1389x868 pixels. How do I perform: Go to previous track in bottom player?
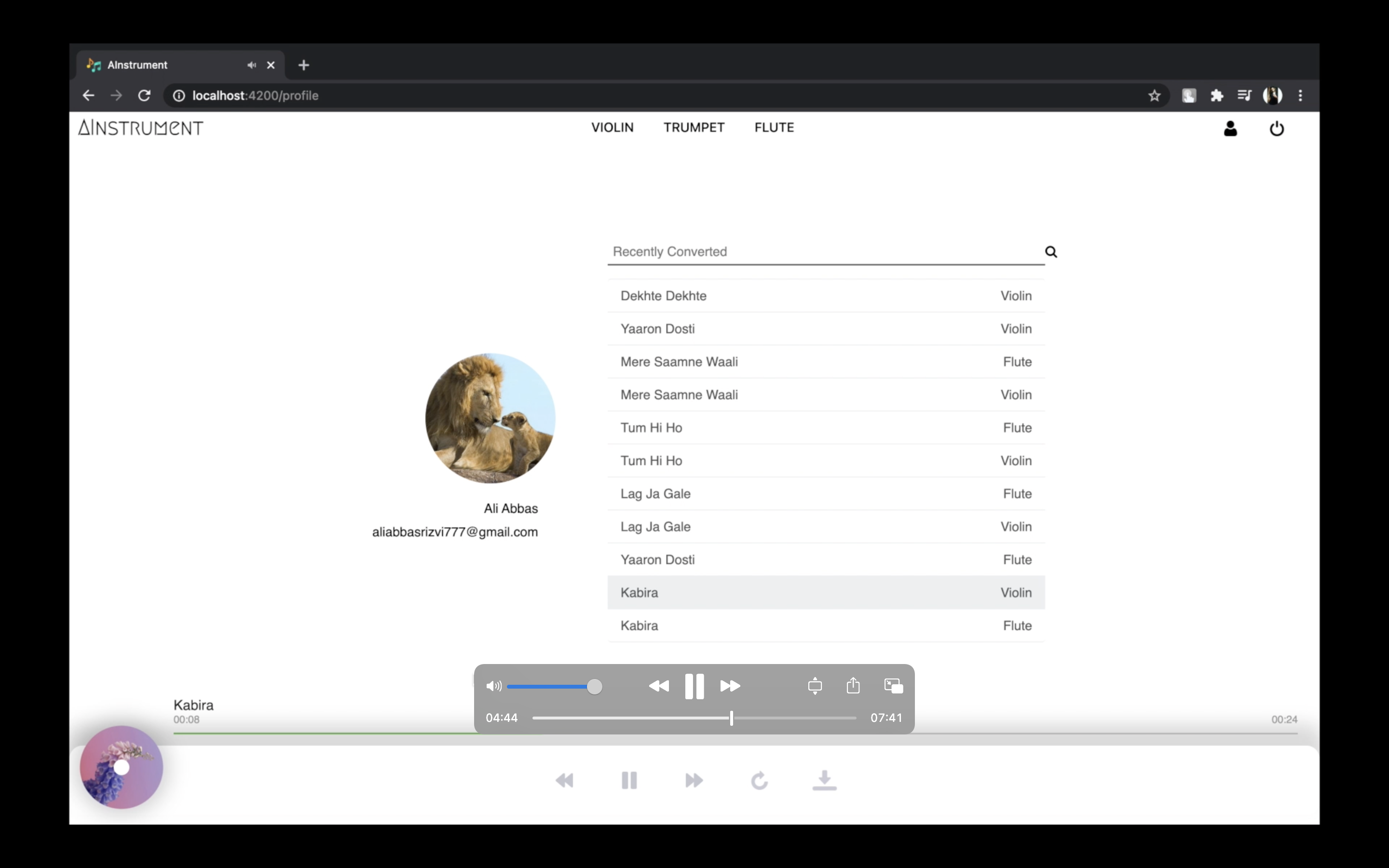[564, 780]
